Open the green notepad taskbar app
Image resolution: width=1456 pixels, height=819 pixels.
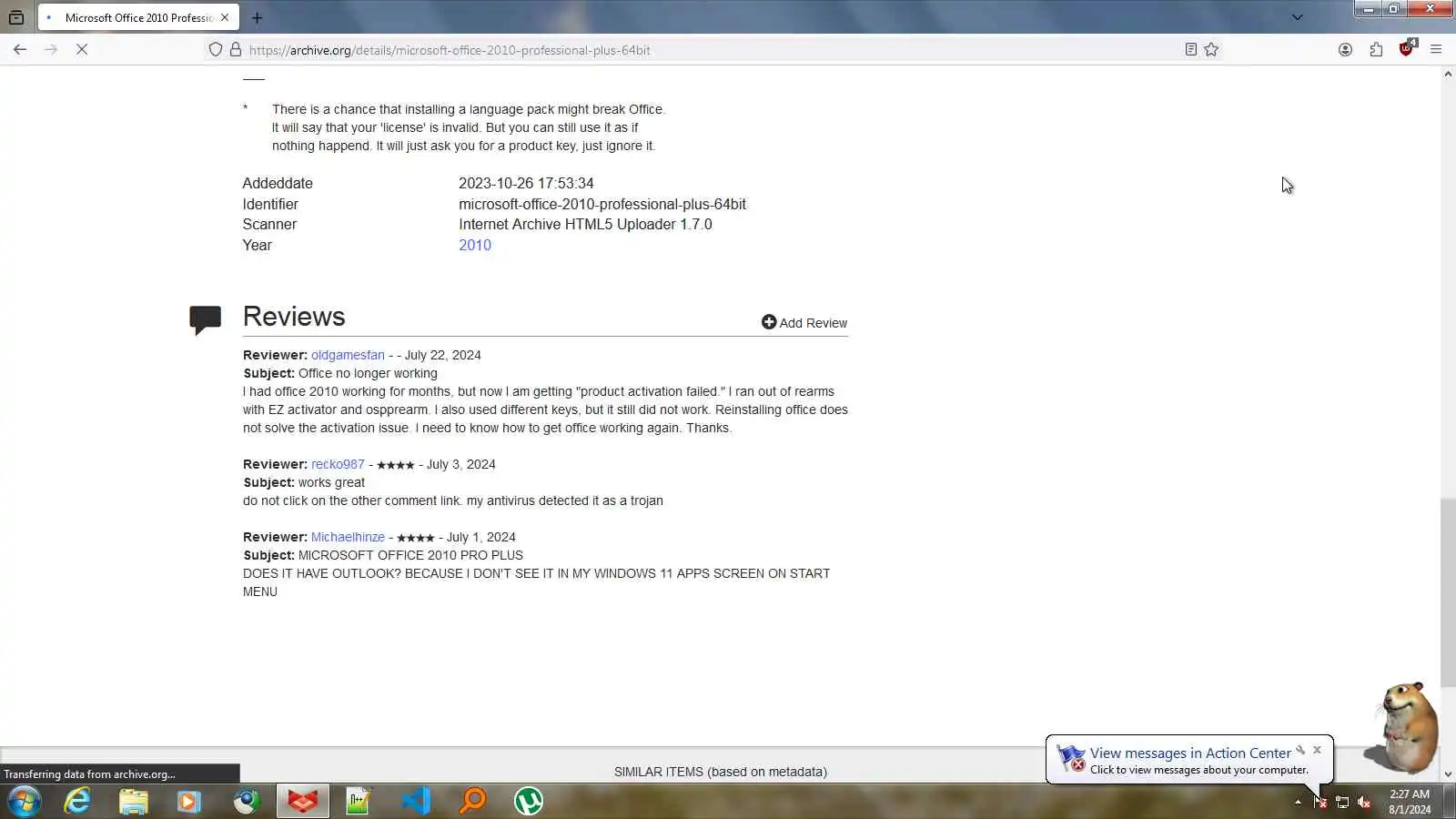click(359, 801)
